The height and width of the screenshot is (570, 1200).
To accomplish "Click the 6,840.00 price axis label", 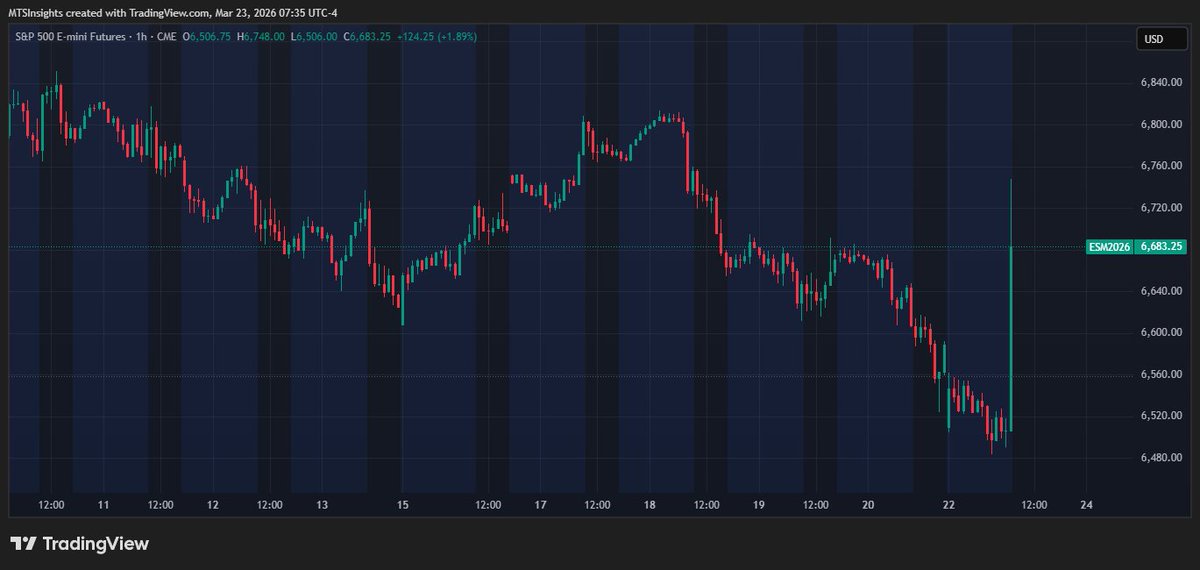I will coord(1161,83).
